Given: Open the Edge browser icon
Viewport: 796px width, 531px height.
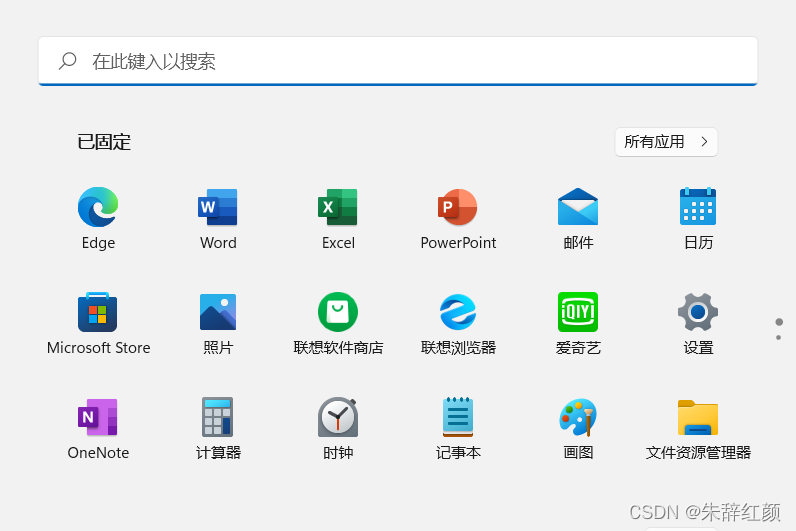Looking at the screenshot, I should coord(98,208).
